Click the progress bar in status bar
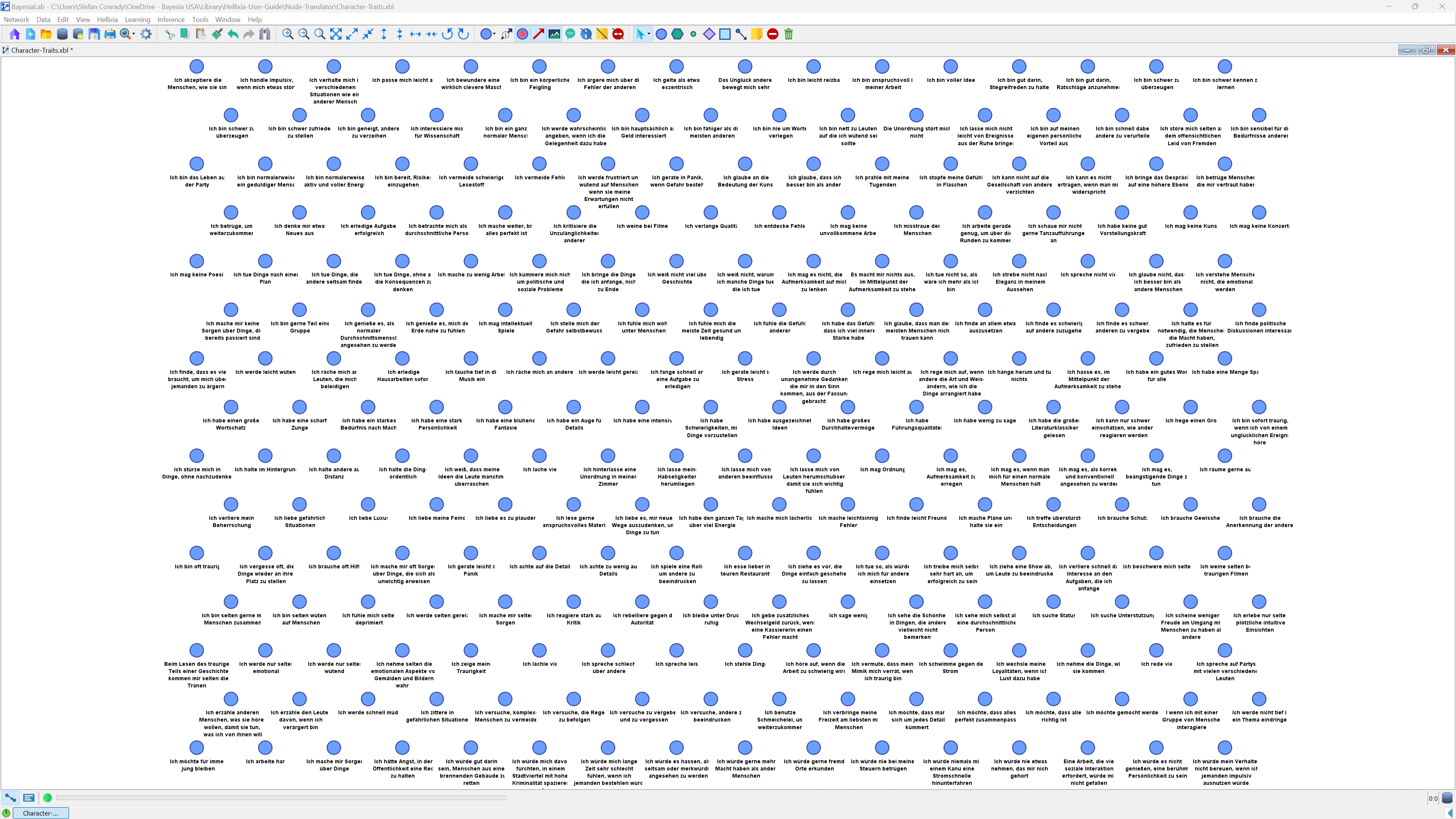 (x=281, y=797)
